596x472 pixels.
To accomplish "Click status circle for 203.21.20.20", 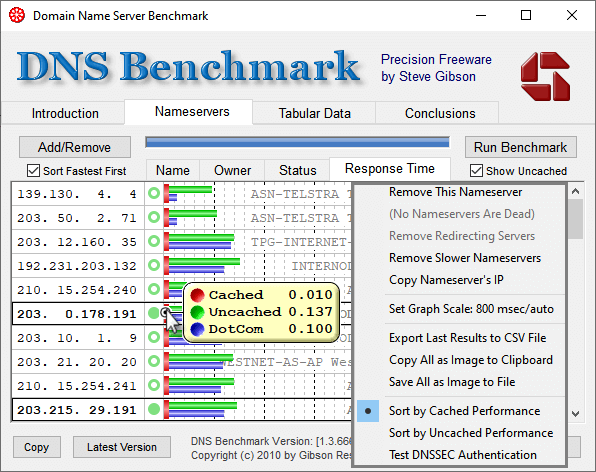I will point(154,361).
